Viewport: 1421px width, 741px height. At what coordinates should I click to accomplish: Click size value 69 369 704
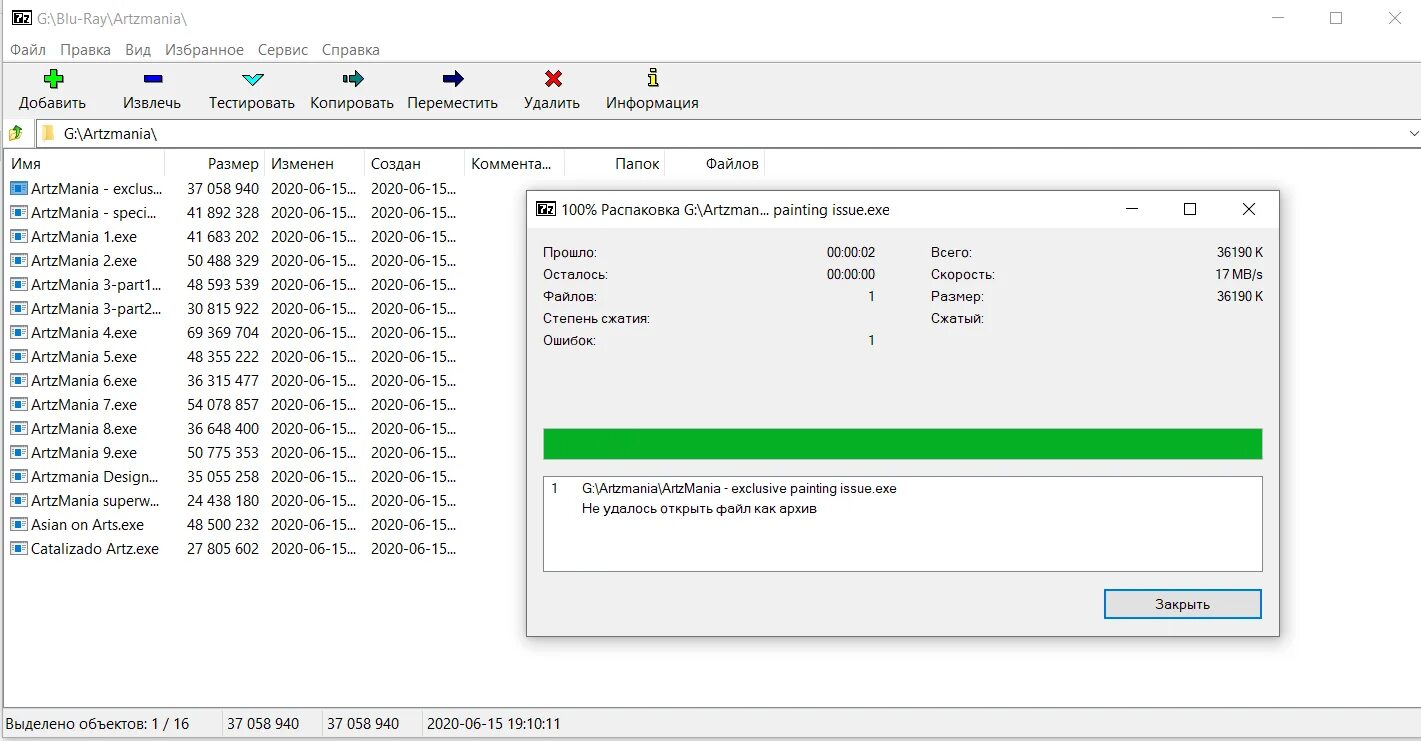[x=223, y=332]
